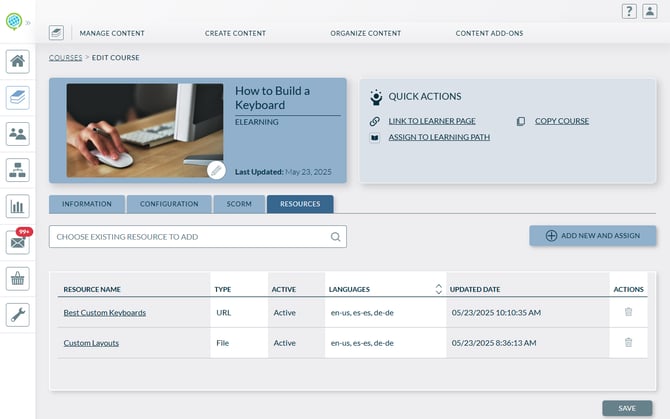
Task: Switch to the Configuration tab
Action: tap(169, 204)
